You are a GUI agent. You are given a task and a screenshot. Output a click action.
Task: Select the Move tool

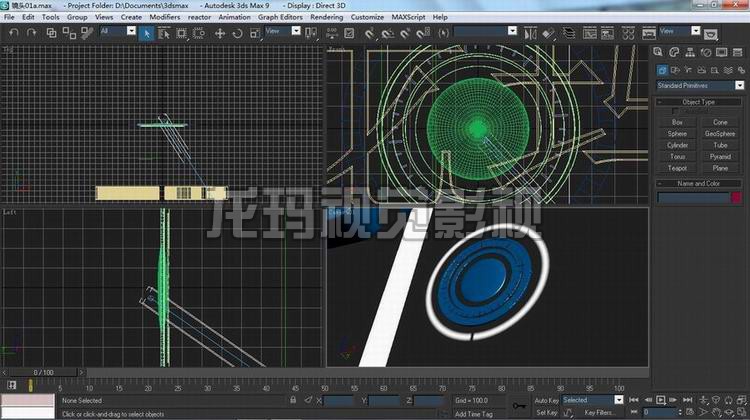tap(220, 33)
